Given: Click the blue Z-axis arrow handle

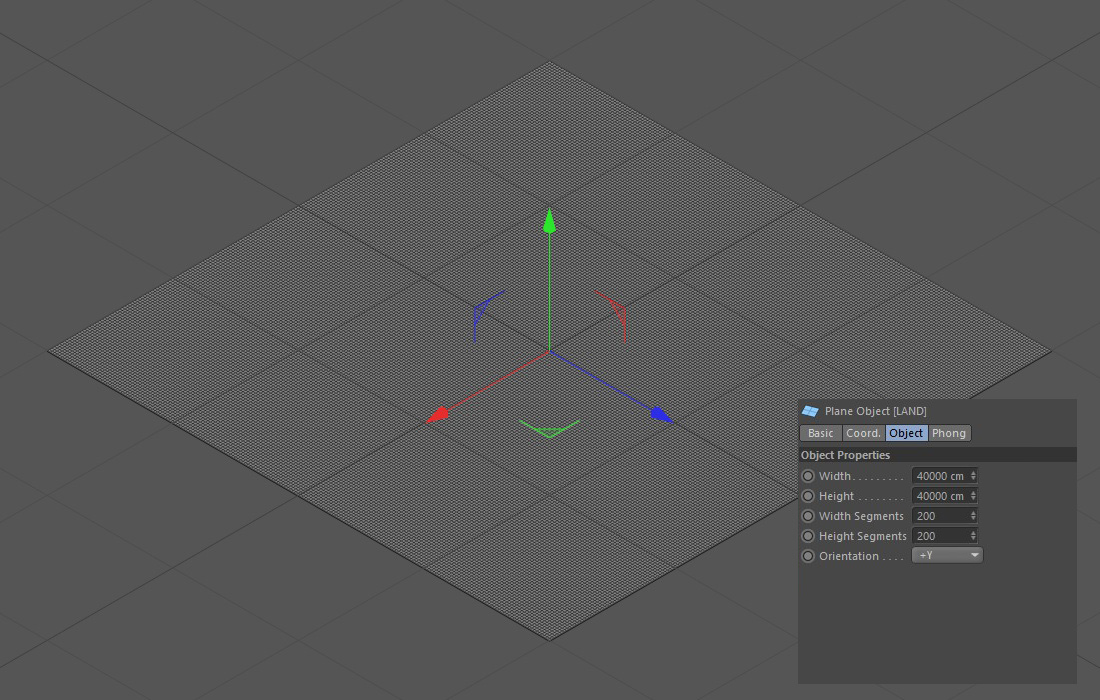Looking at the screenshot, I should coord(660,414).
